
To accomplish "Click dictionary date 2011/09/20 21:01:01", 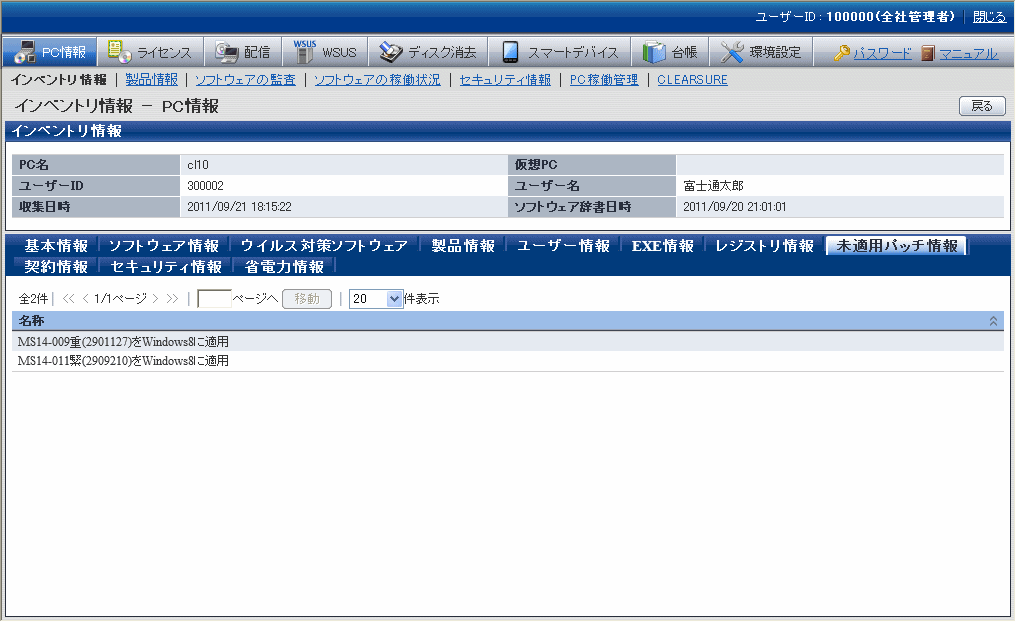I will (x=734, y=207).
